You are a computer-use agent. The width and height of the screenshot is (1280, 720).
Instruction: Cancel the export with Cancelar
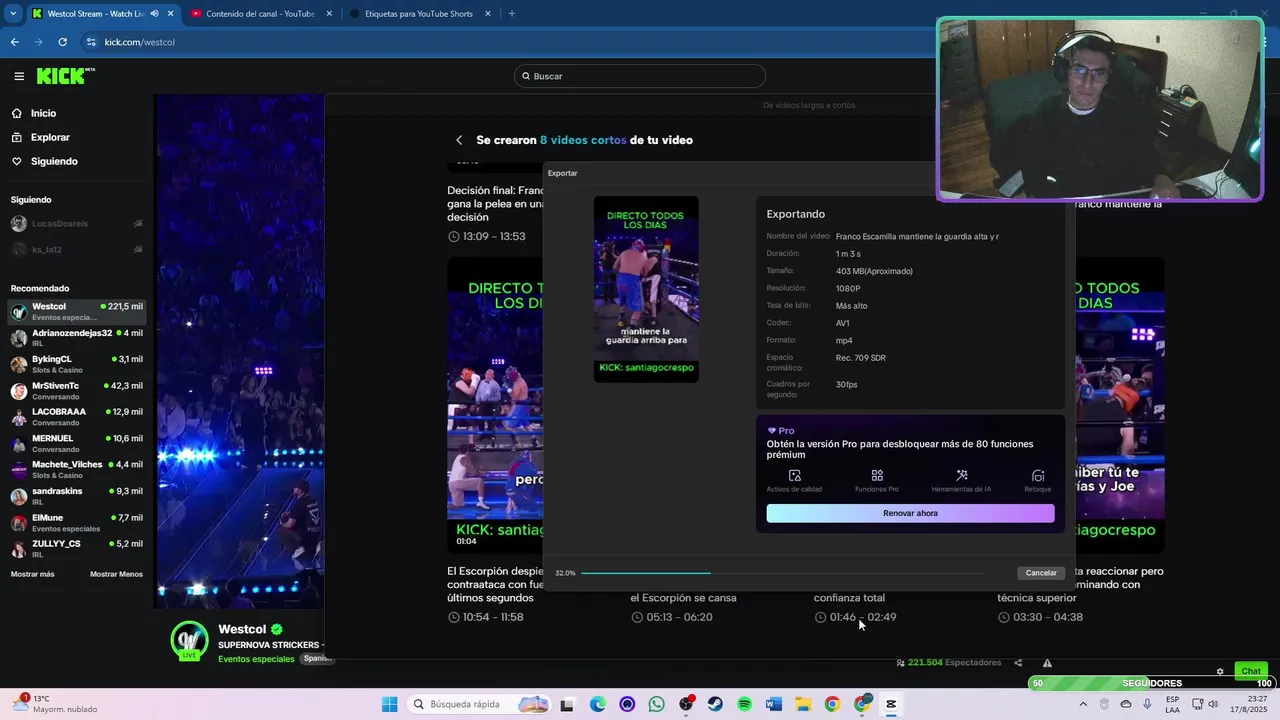(x=1041, y=573)
